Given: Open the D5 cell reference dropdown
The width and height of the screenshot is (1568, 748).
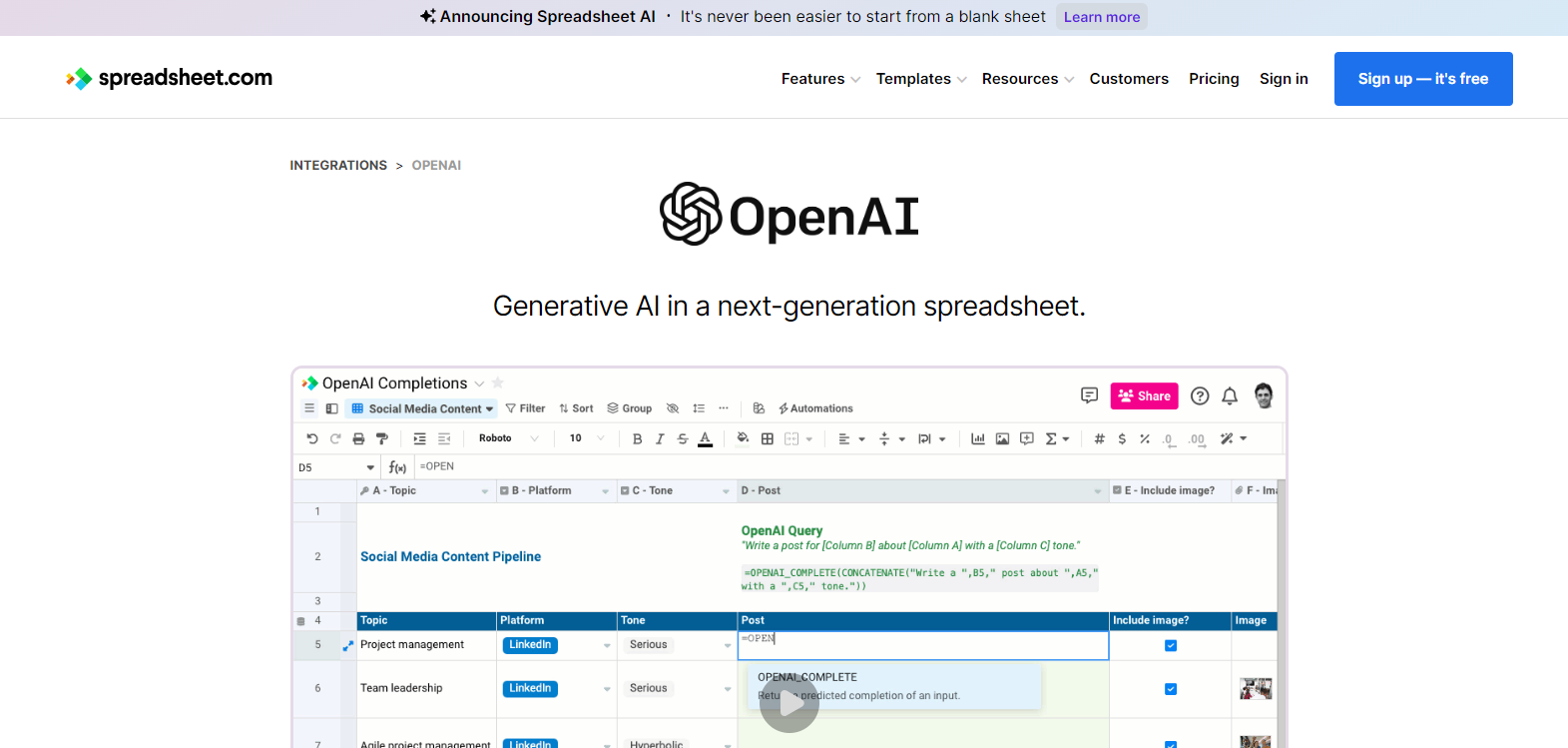Looking at the screenshot, I should [x=370, y=467].
